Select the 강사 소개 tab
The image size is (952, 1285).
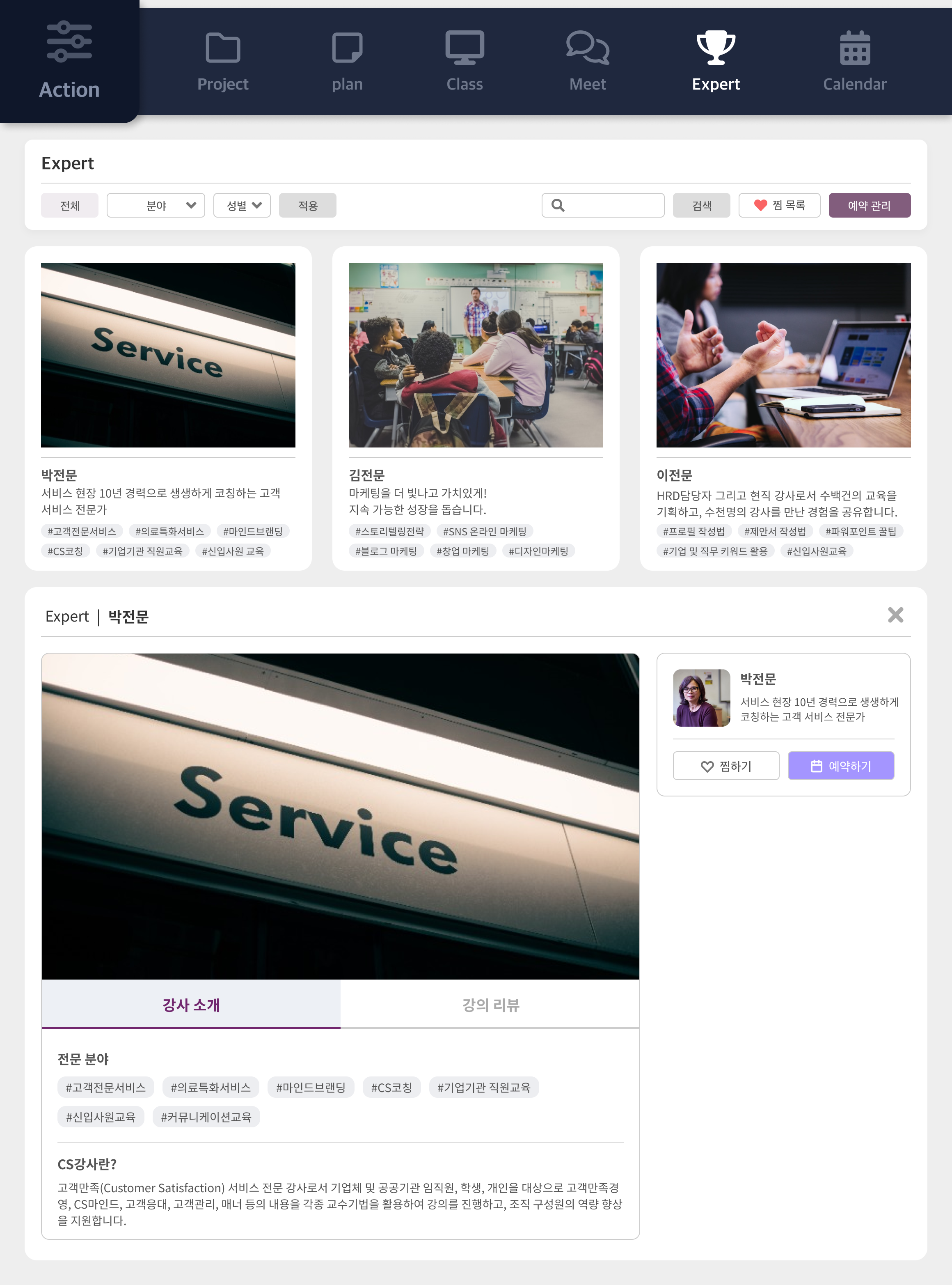(191, 1005)
